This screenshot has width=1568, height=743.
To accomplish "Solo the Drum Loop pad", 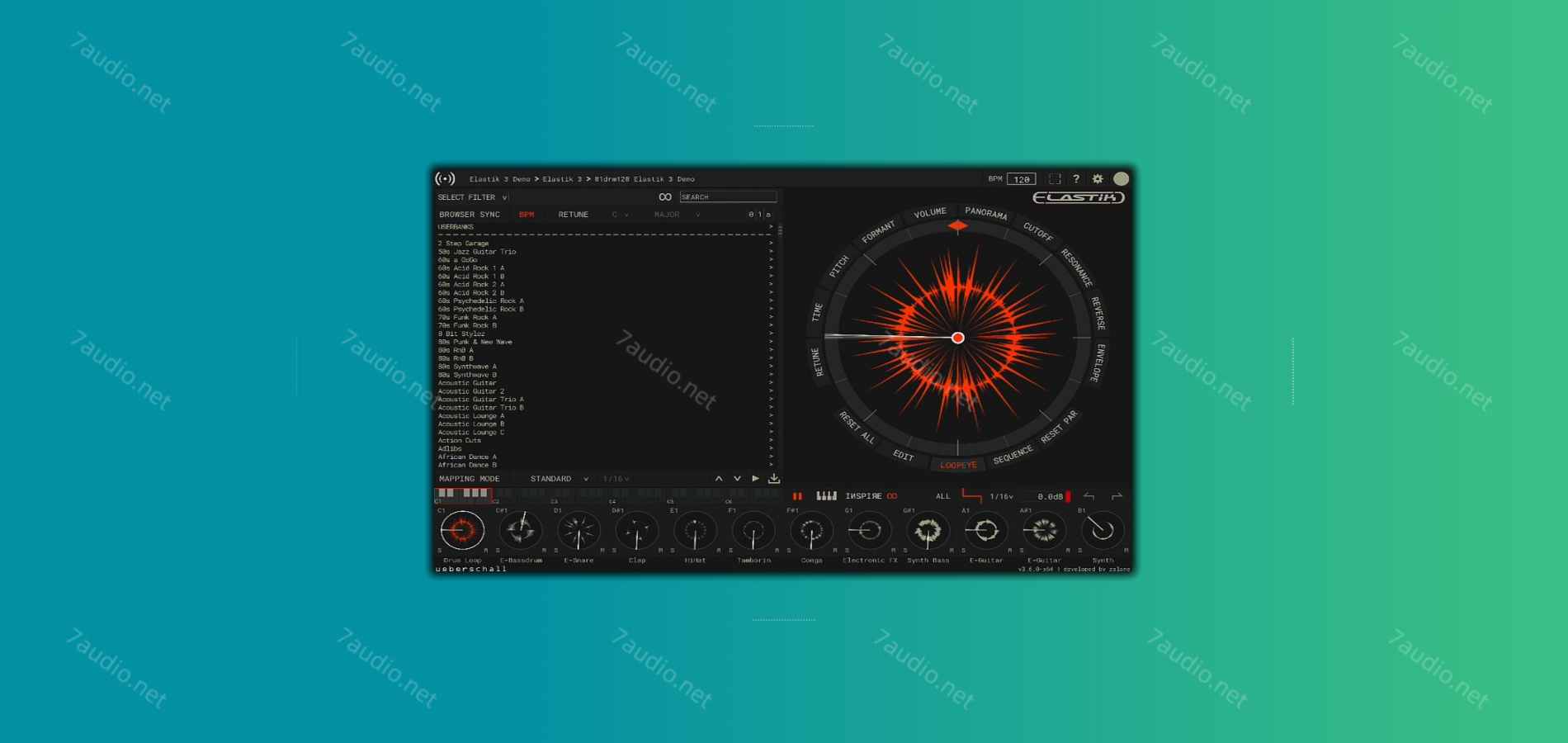I will [x=440, y=551].
